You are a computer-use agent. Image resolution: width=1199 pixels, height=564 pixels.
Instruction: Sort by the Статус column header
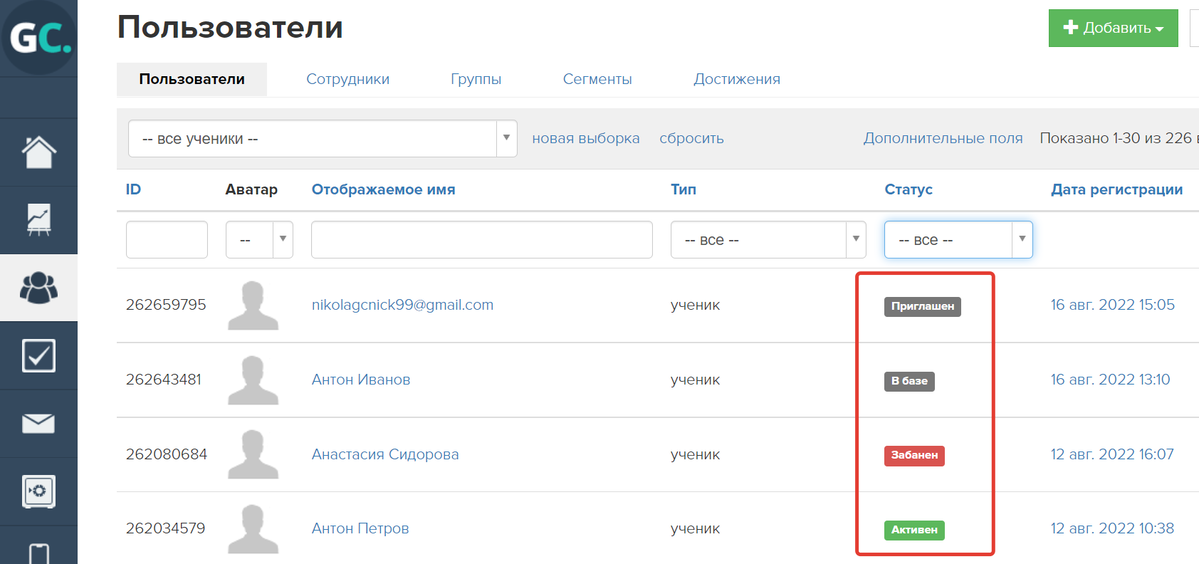(x=908, y=190)
